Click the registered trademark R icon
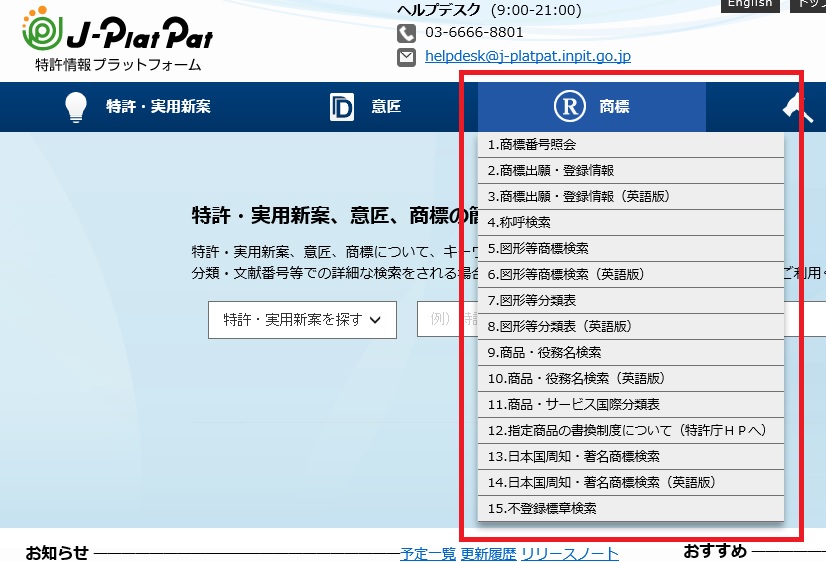The image size is (826, 562). pyautogui.click(x=570, y=106)
